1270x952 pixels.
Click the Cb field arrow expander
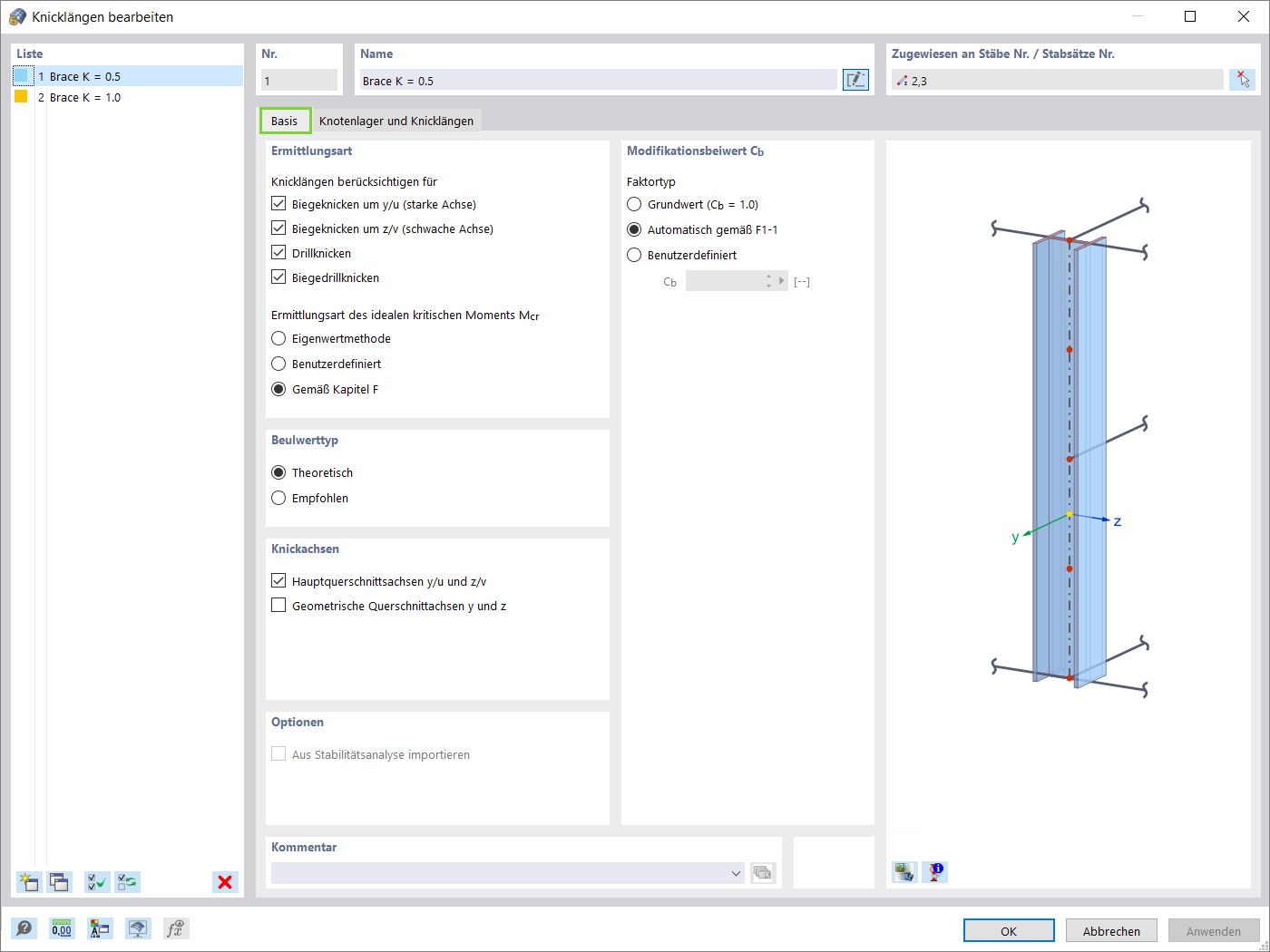(x=781, y=281)
